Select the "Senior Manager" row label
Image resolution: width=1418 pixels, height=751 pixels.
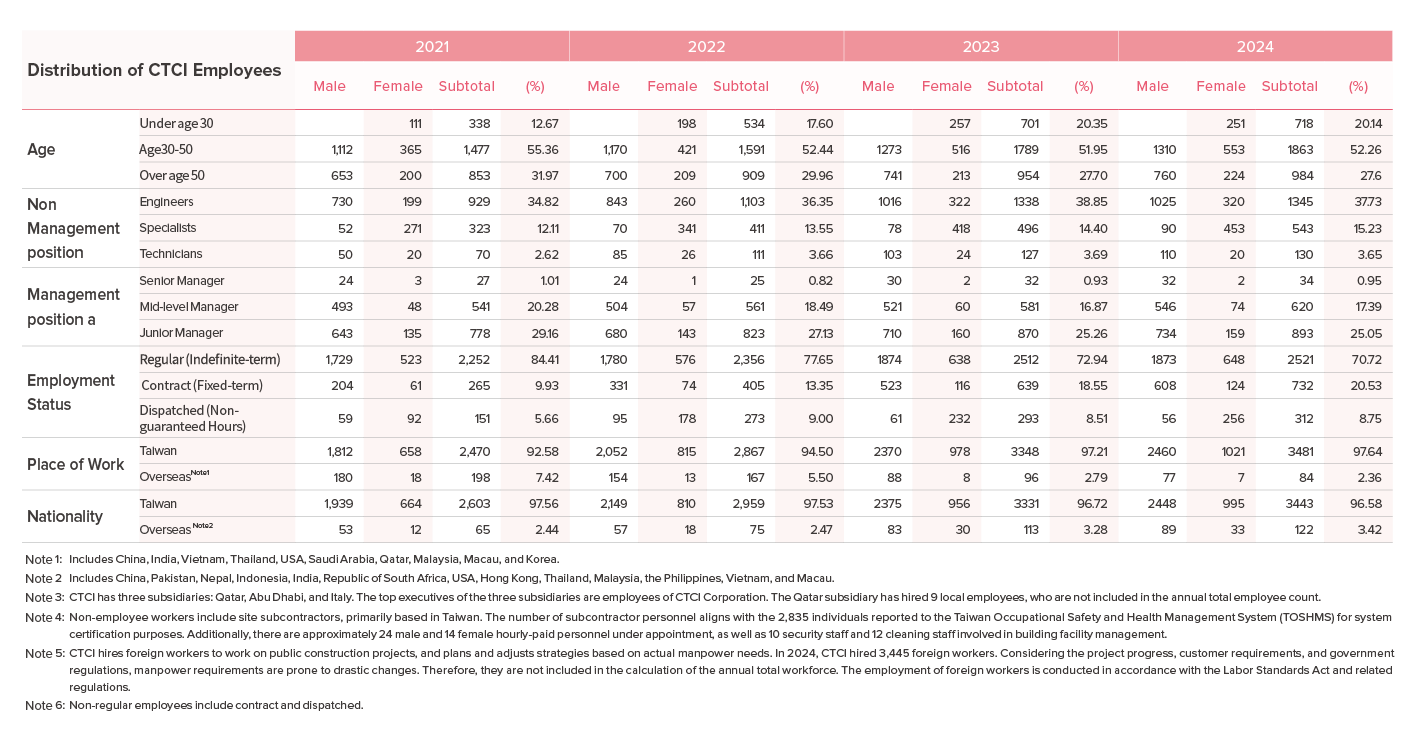(x=182, y=280)
